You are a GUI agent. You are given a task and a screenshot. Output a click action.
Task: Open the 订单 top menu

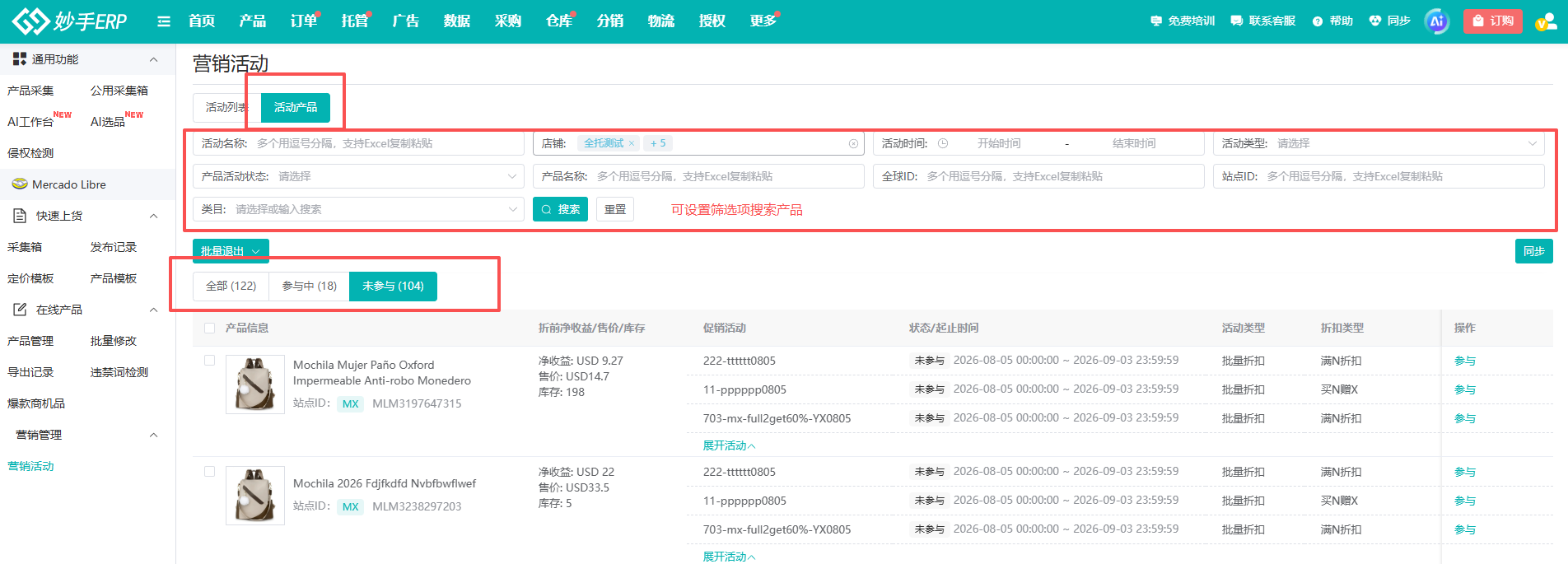(304, 21)
